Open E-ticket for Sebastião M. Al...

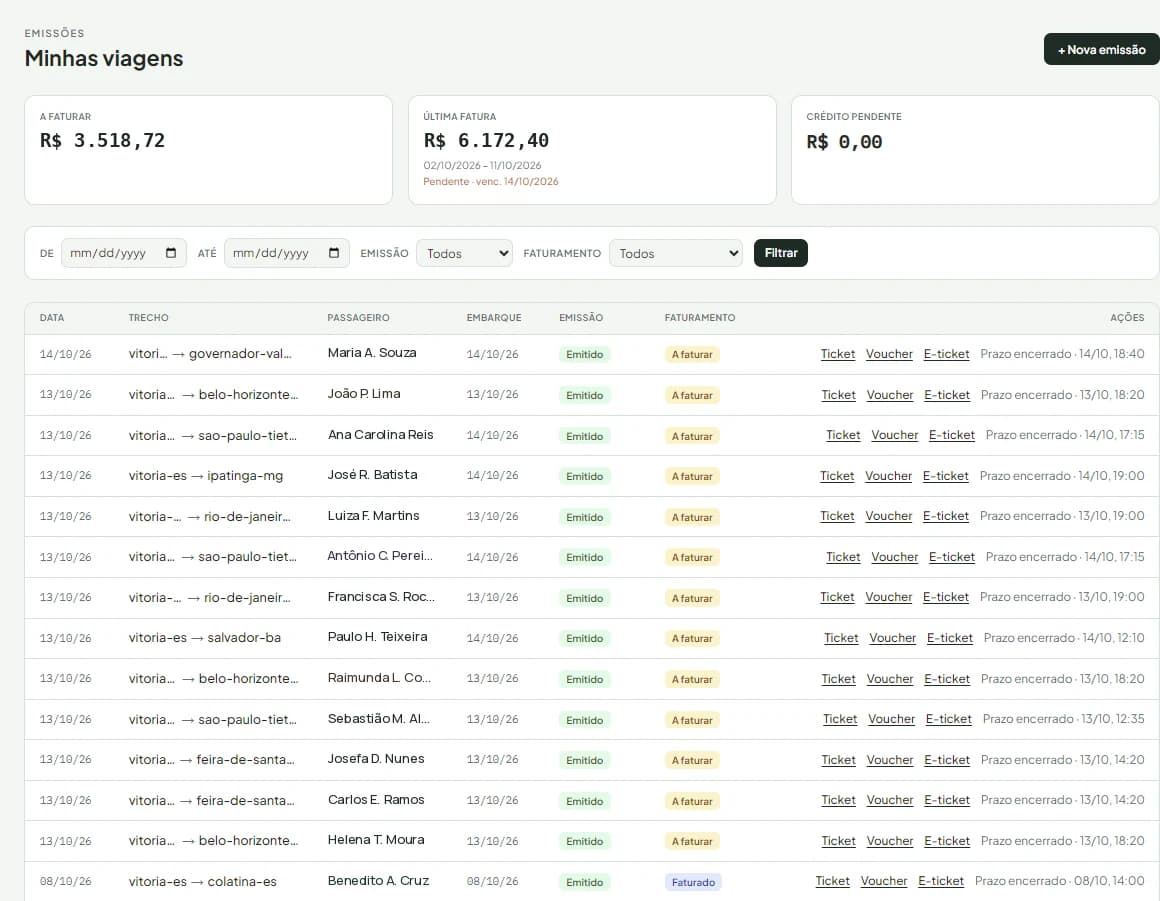point(948,719)
